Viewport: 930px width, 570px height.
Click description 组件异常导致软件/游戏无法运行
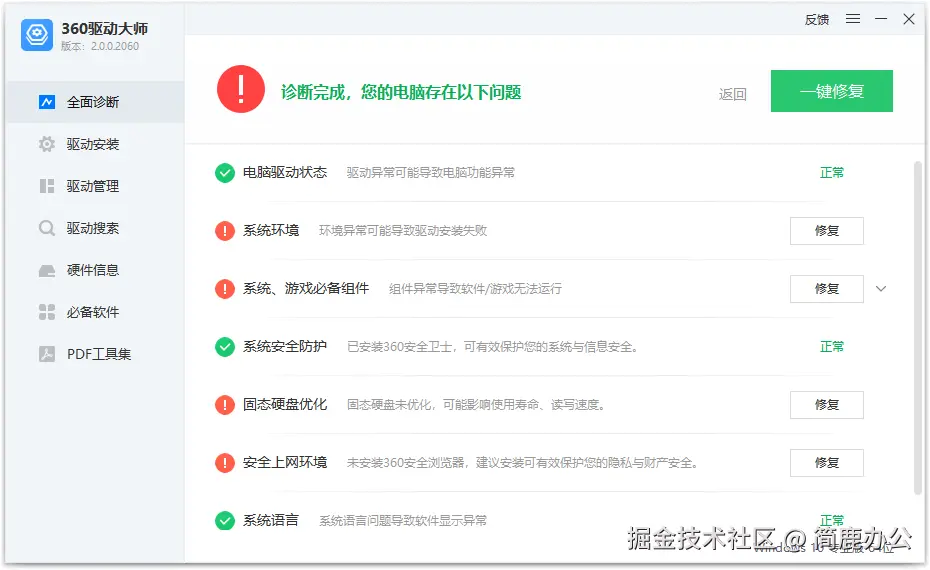pyautogui.click(x=475, y=289)
